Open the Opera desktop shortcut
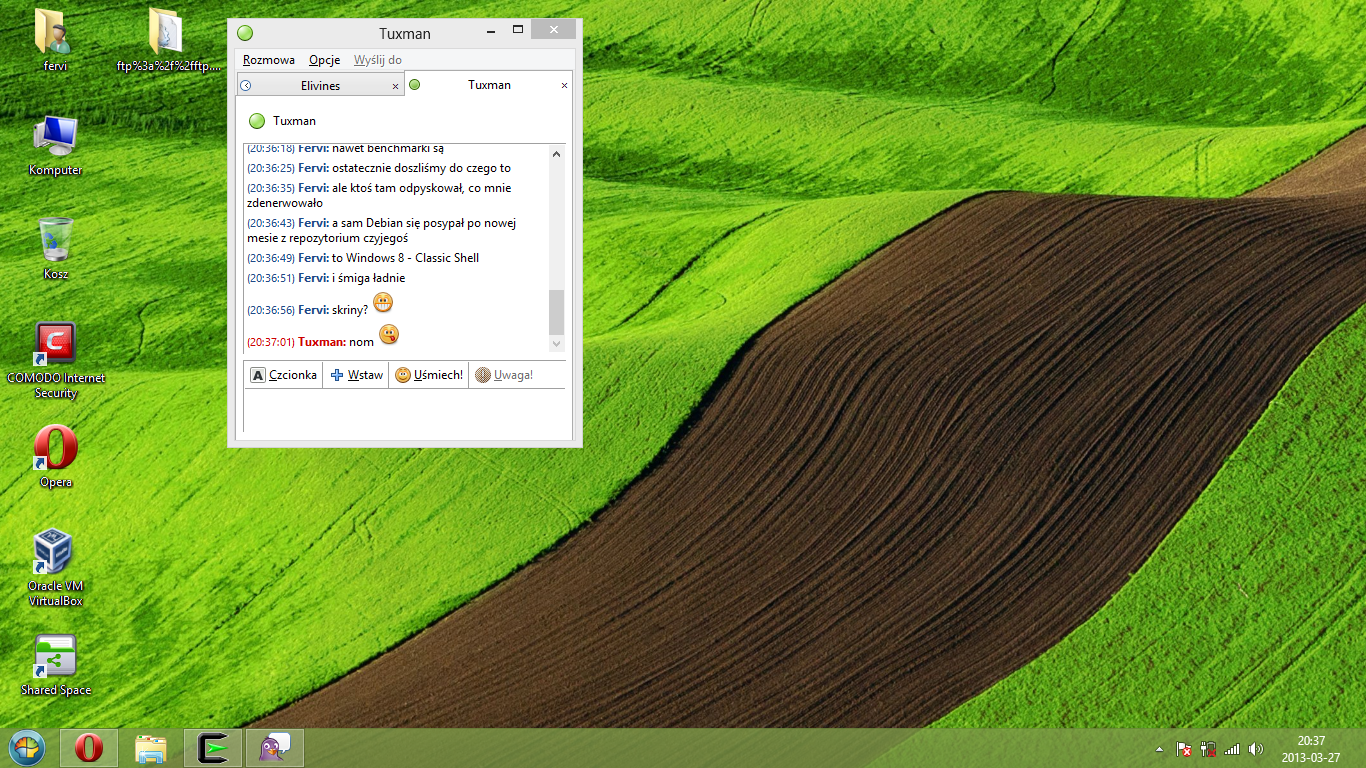 [56, 450]
